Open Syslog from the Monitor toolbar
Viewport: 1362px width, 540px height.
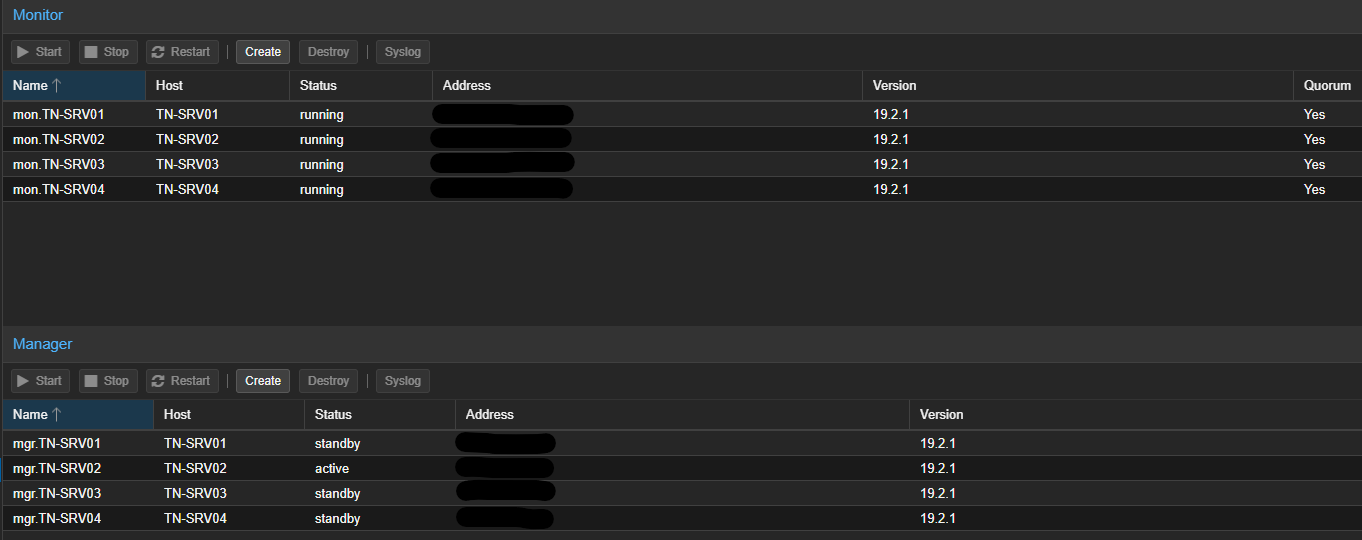403,52
